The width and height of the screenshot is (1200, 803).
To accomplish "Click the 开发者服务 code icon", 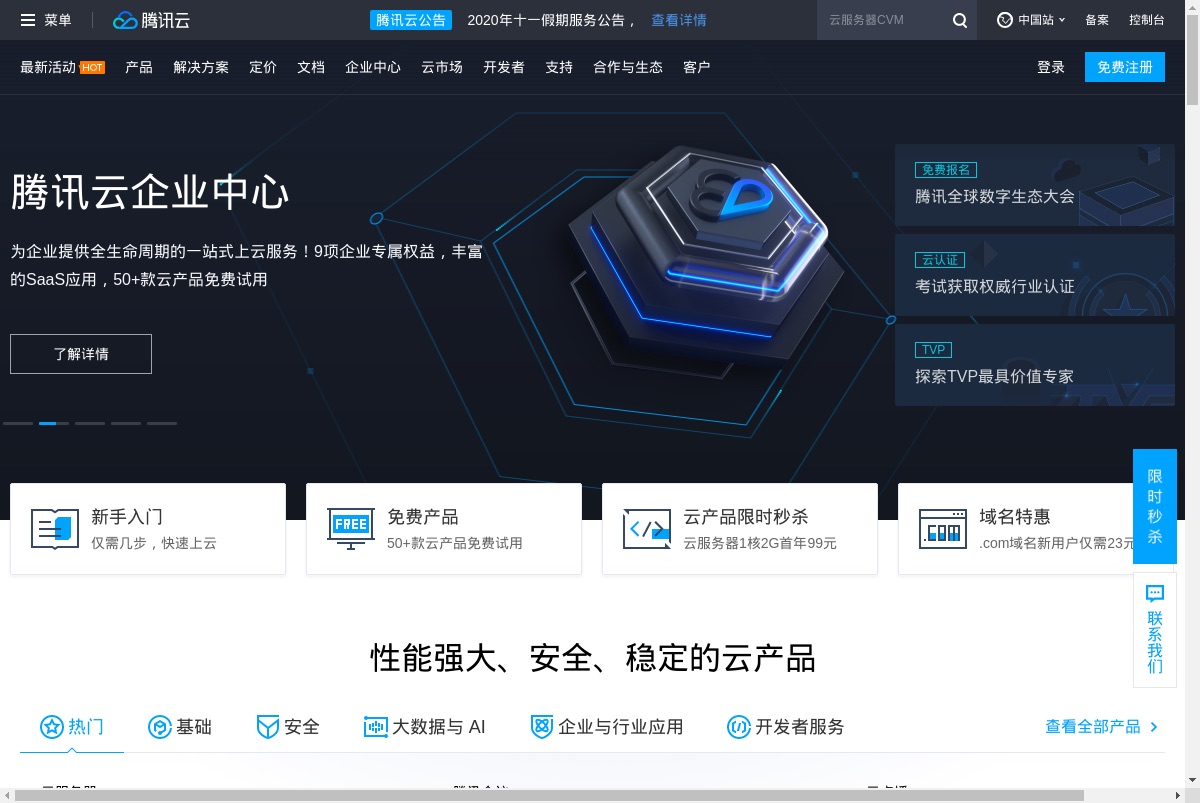I will (x=738, y=727).
